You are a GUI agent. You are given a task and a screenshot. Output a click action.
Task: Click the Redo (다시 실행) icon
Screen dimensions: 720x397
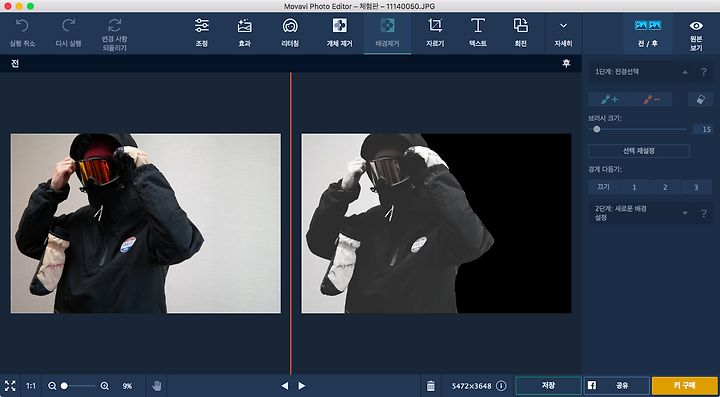[x=68, y=25]
